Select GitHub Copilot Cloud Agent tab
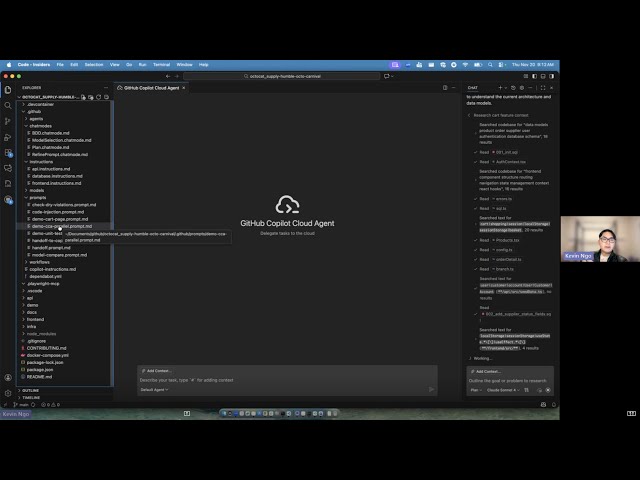Screen dimensions: 640x480 [151, 88]
